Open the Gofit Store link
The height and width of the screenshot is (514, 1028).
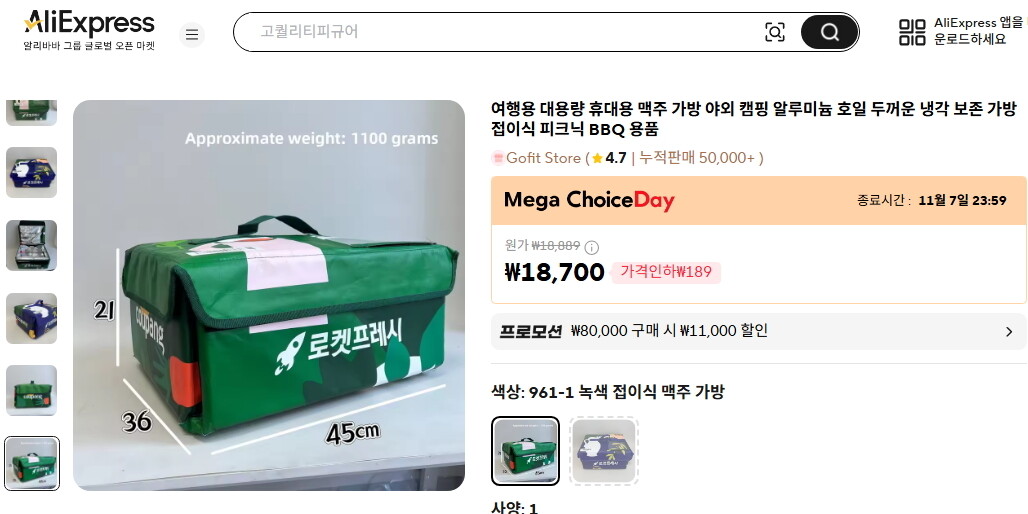click(543, 158)
